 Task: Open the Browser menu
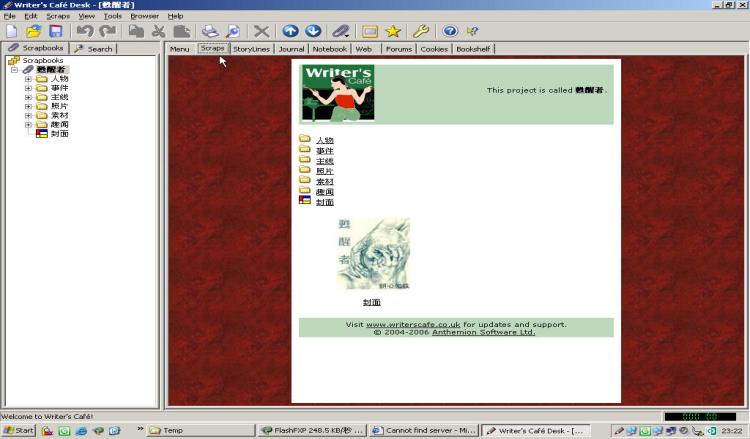pos(144,16)
